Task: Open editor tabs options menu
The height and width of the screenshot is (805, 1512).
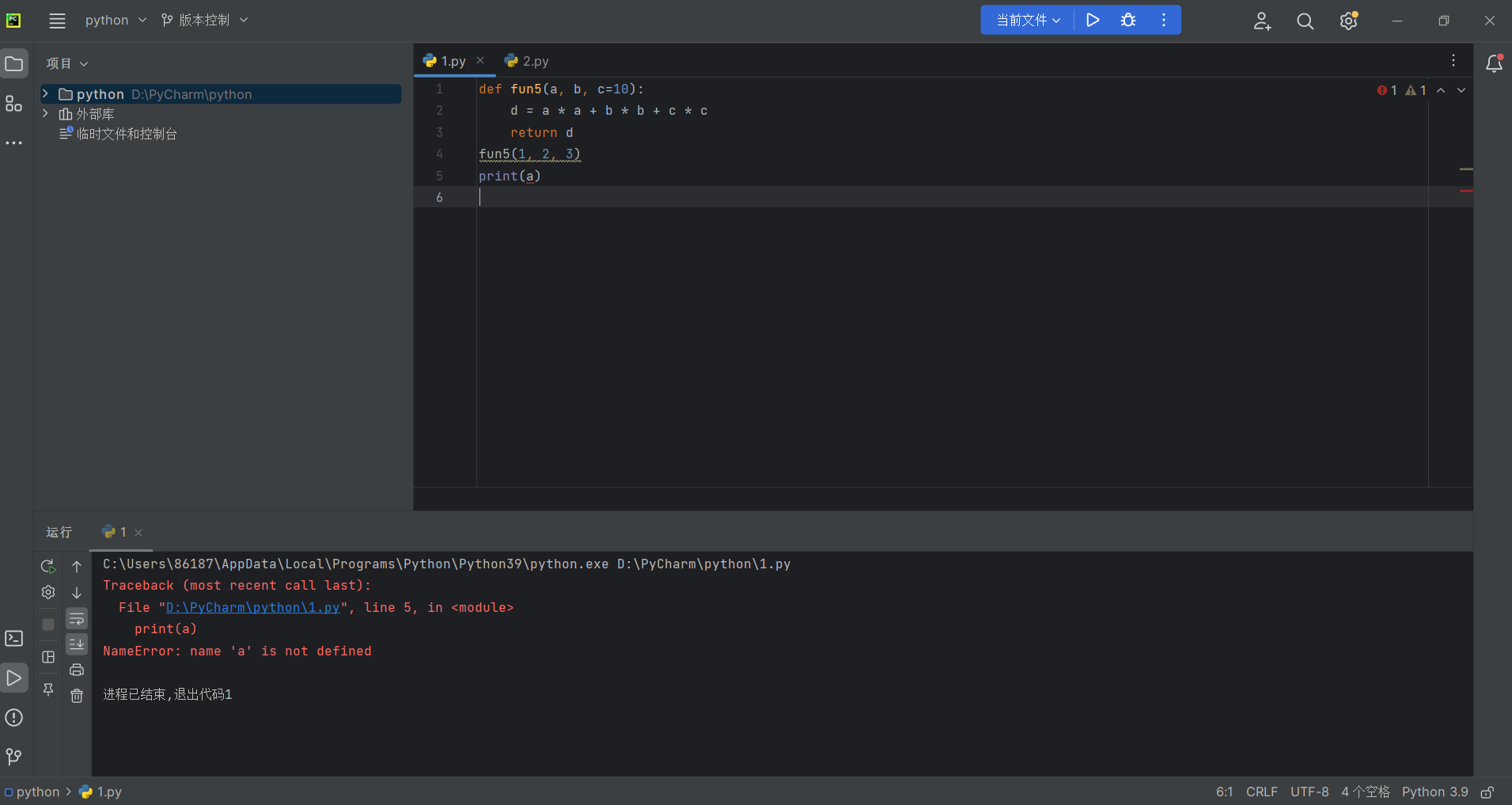Action: (1453, 61)
